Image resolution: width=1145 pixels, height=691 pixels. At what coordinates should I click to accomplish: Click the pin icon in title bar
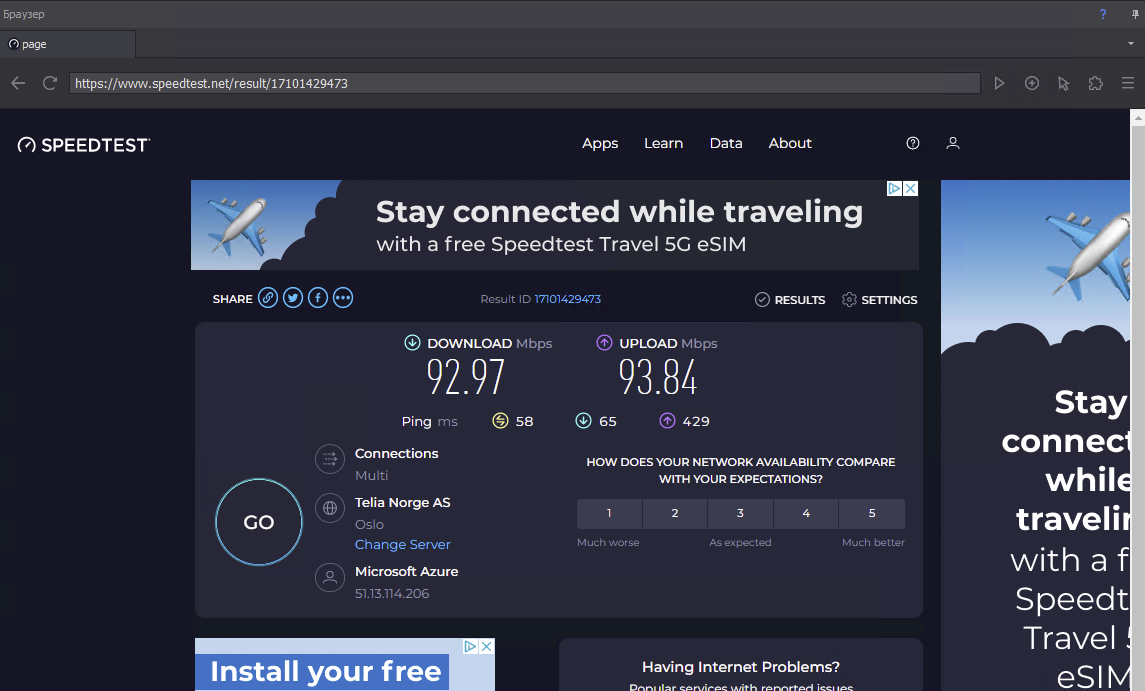click(x=1135, y=14)
